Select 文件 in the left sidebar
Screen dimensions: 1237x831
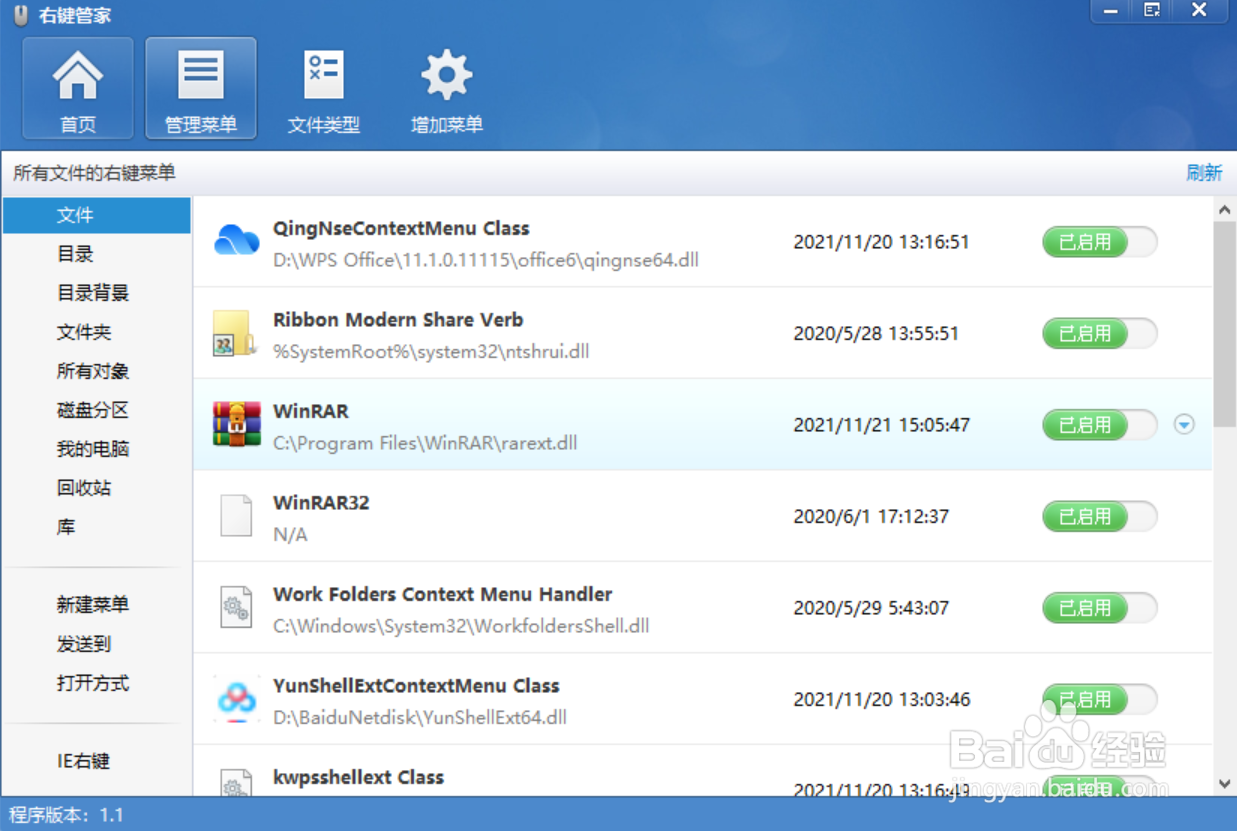[x=97, y=215]
